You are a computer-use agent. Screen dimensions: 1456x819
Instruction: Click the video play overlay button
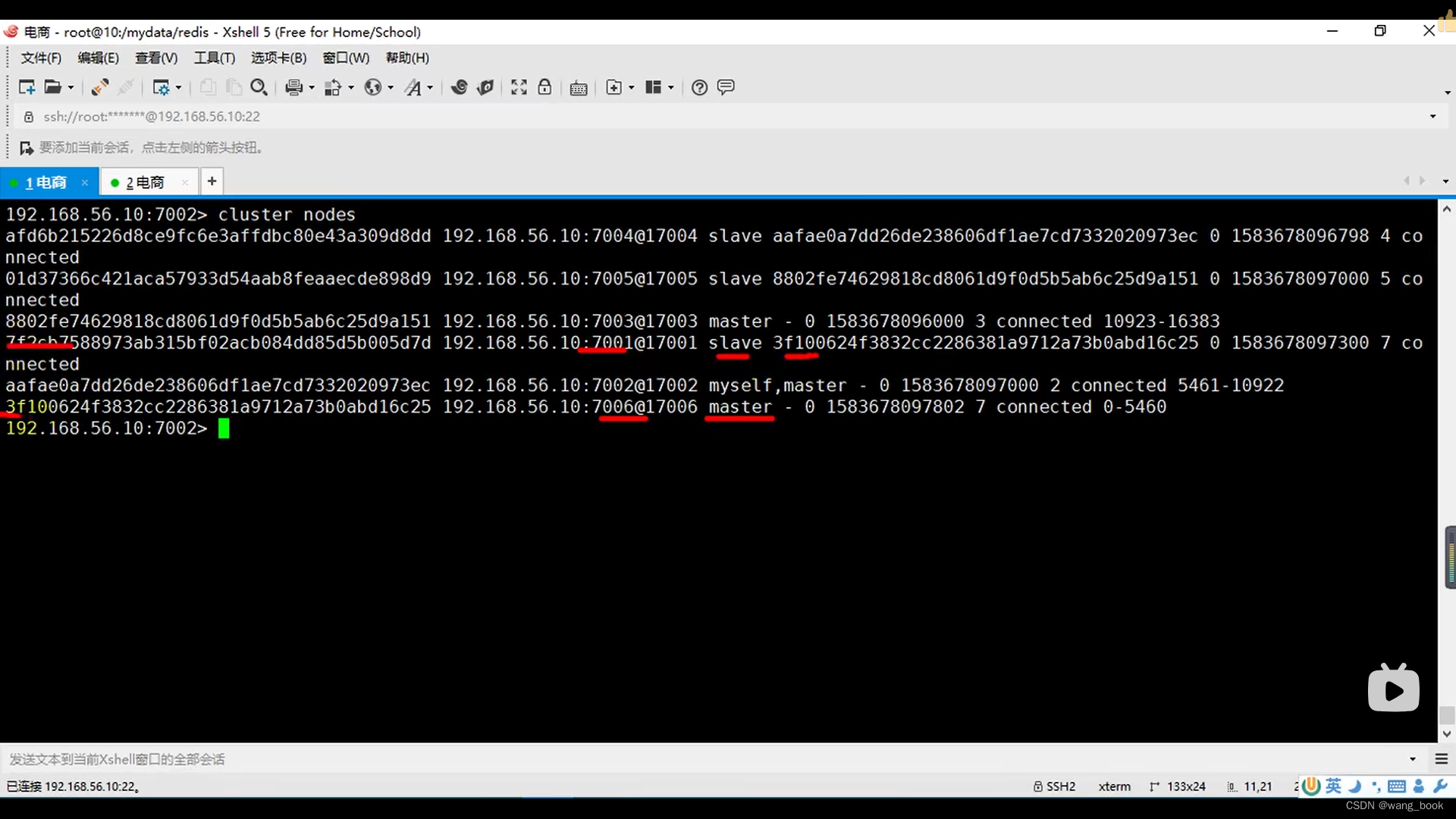click(1394, 688)
